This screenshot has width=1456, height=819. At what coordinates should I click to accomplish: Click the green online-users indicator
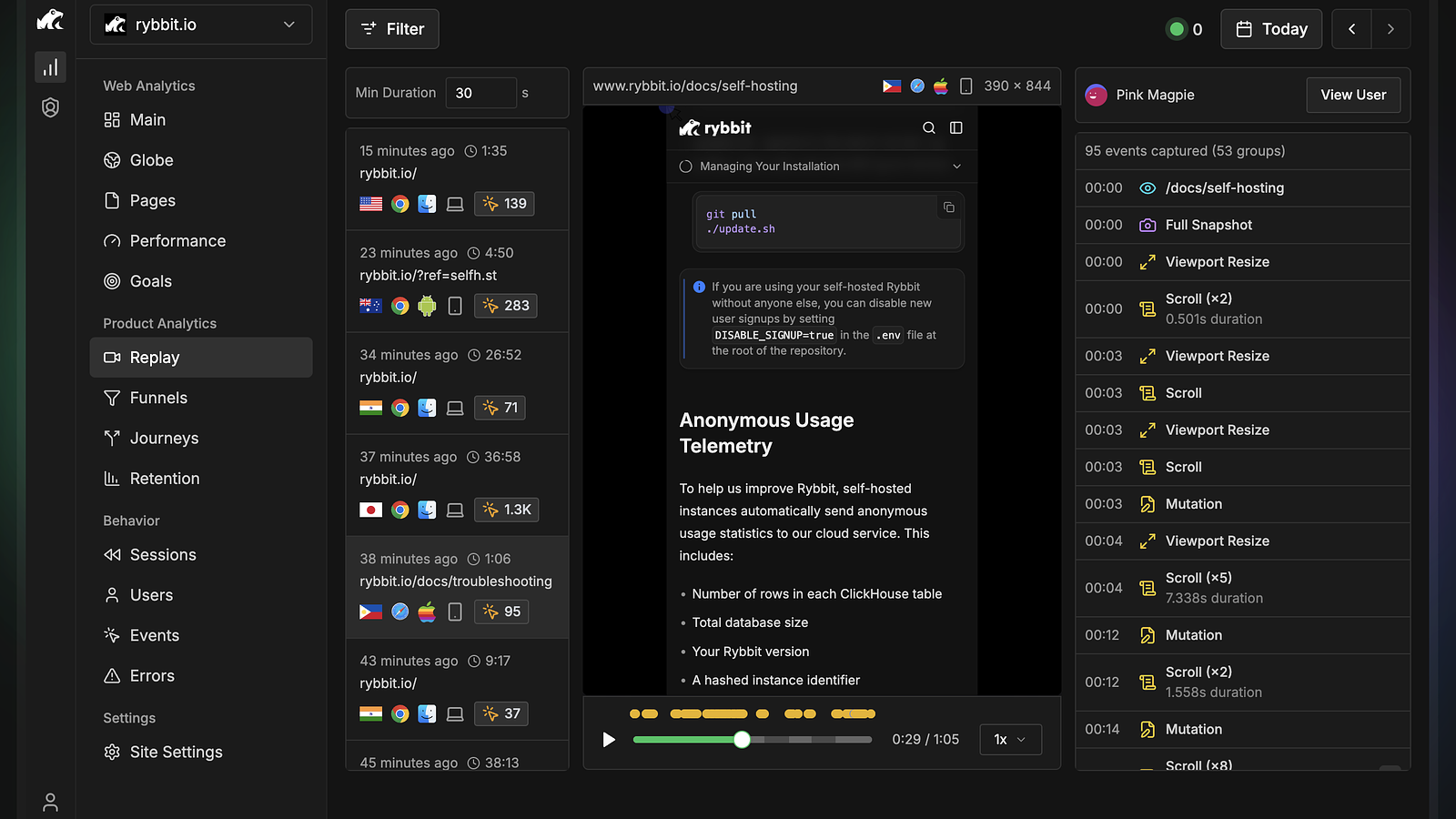point(1177,29)
